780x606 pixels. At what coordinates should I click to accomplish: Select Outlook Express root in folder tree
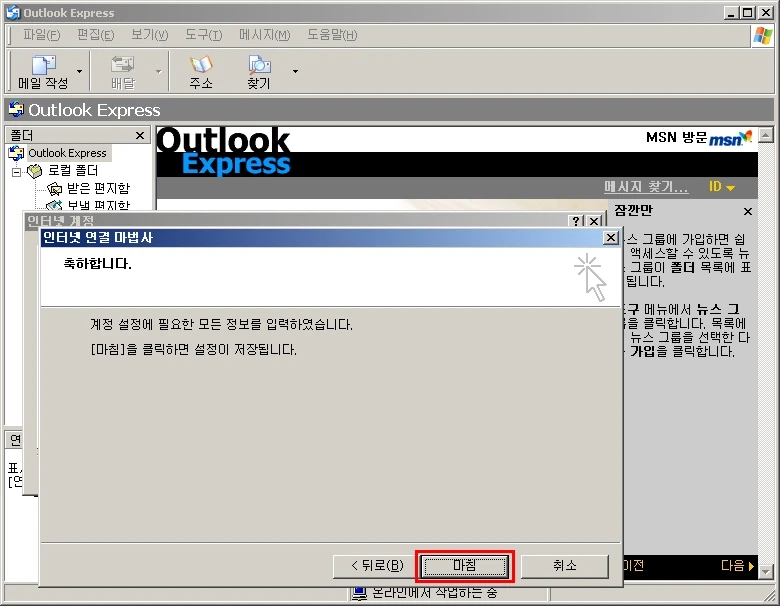click(67, 153)
